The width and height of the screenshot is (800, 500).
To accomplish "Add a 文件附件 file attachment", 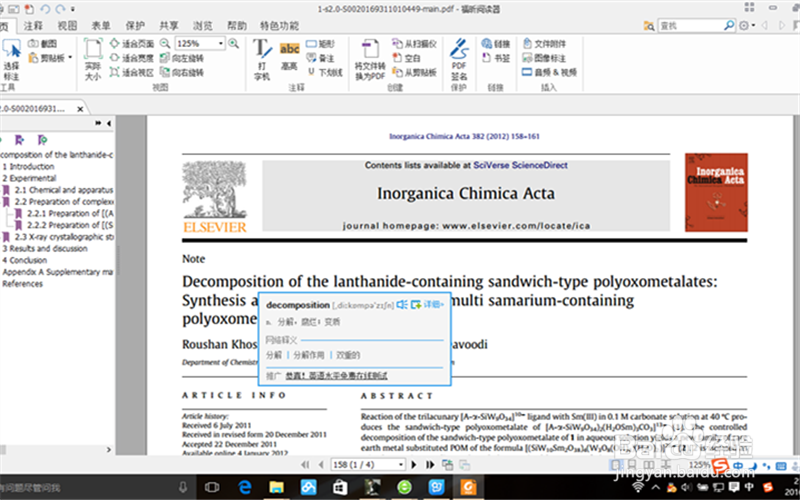I will coord(544,44).
